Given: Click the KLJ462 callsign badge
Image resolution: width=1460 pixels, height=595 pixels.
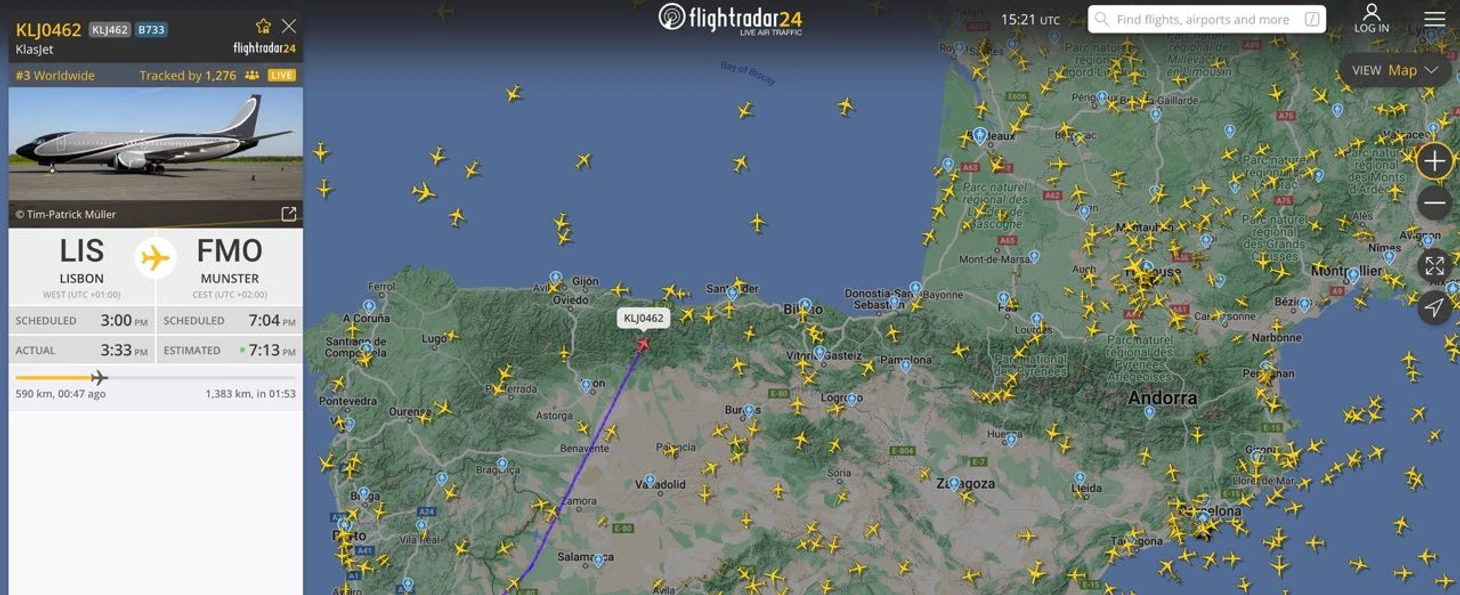Looking at the screenshot, I should click(x=110, y=30).
